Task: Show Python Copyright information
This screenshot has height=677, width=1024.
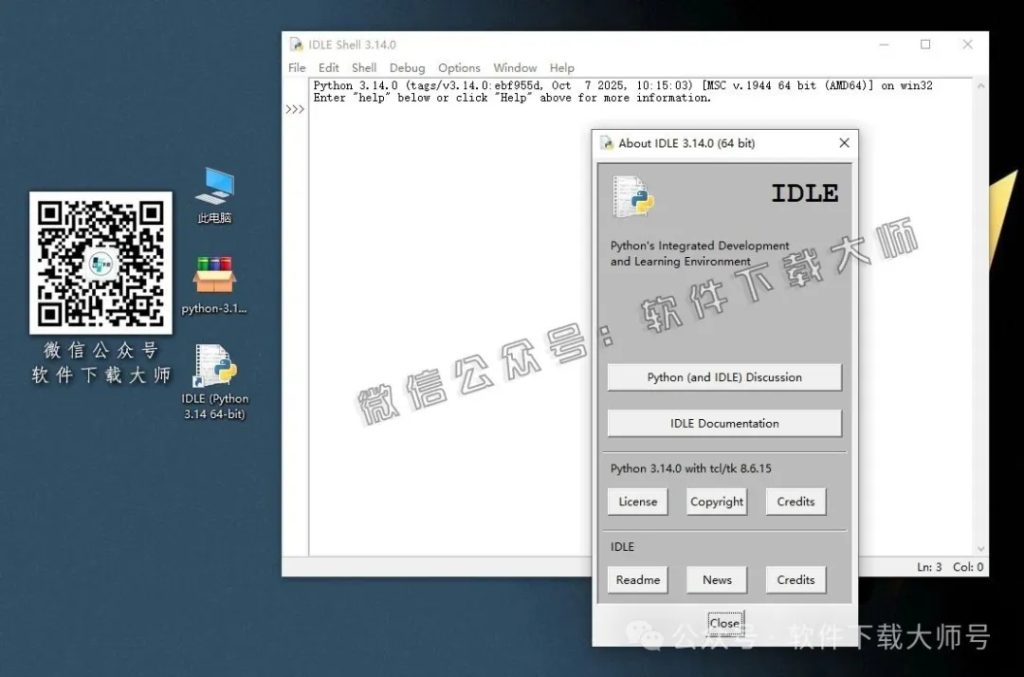Action: [717, 501]
